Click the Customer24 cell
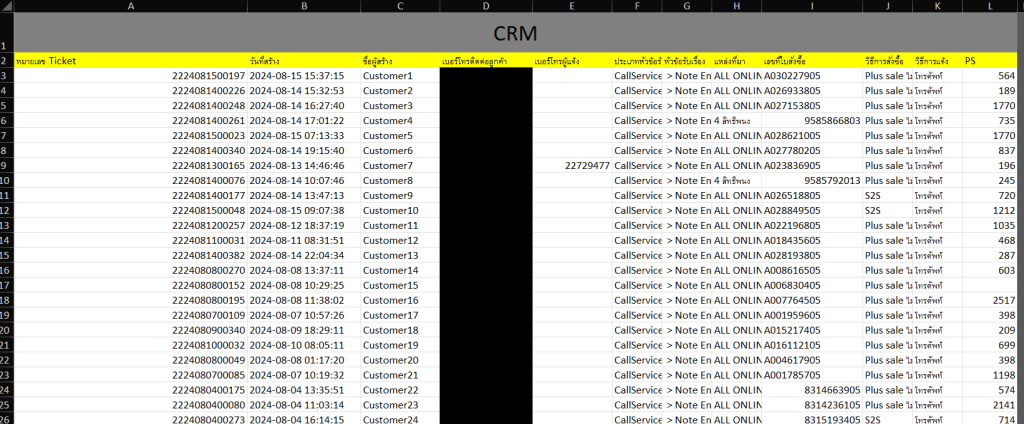The image size is (1024, 424). (399, 420)
